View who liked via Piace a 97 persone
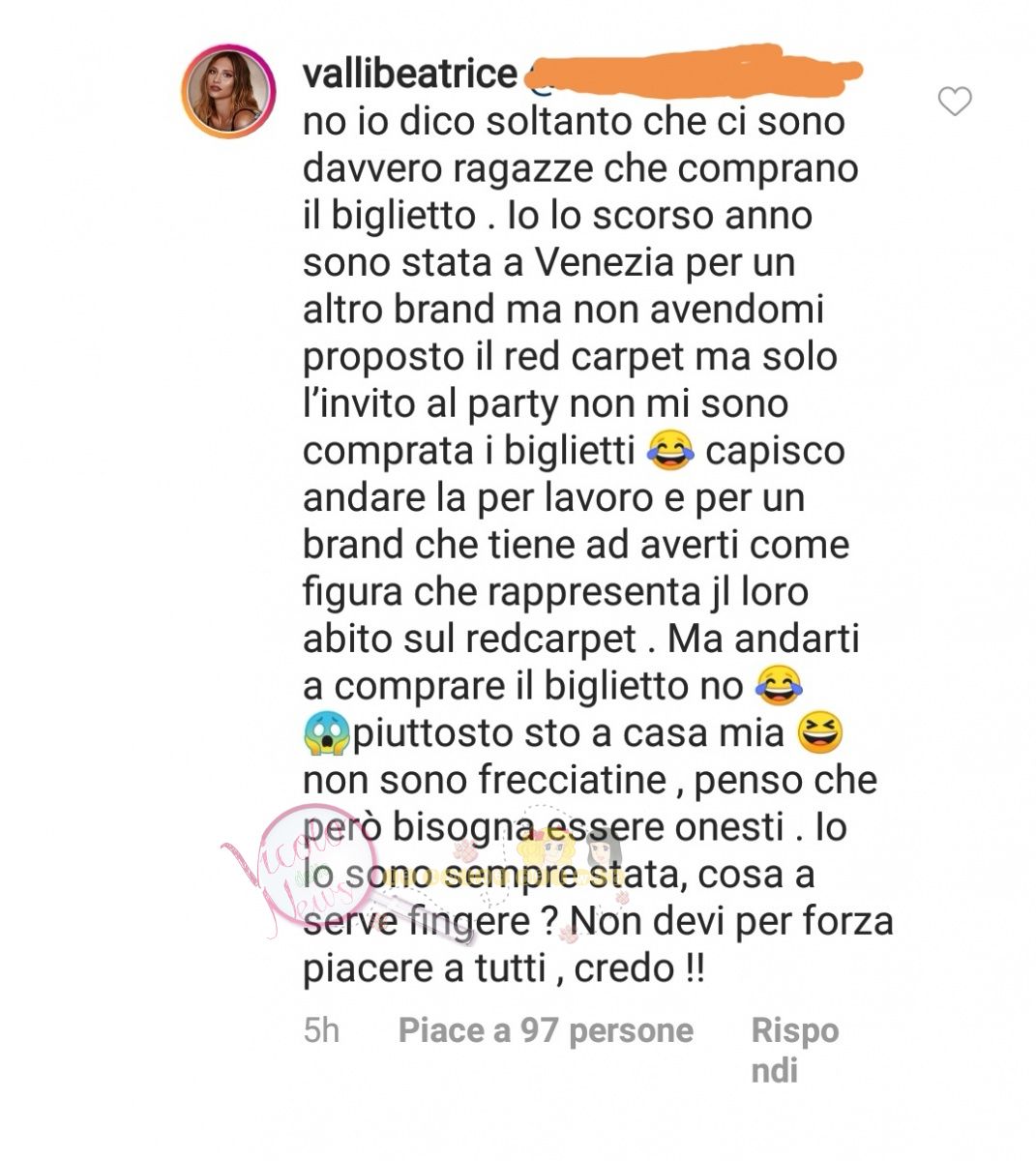Viewport: 1036px width, 1161px height. click(546, 1030)
